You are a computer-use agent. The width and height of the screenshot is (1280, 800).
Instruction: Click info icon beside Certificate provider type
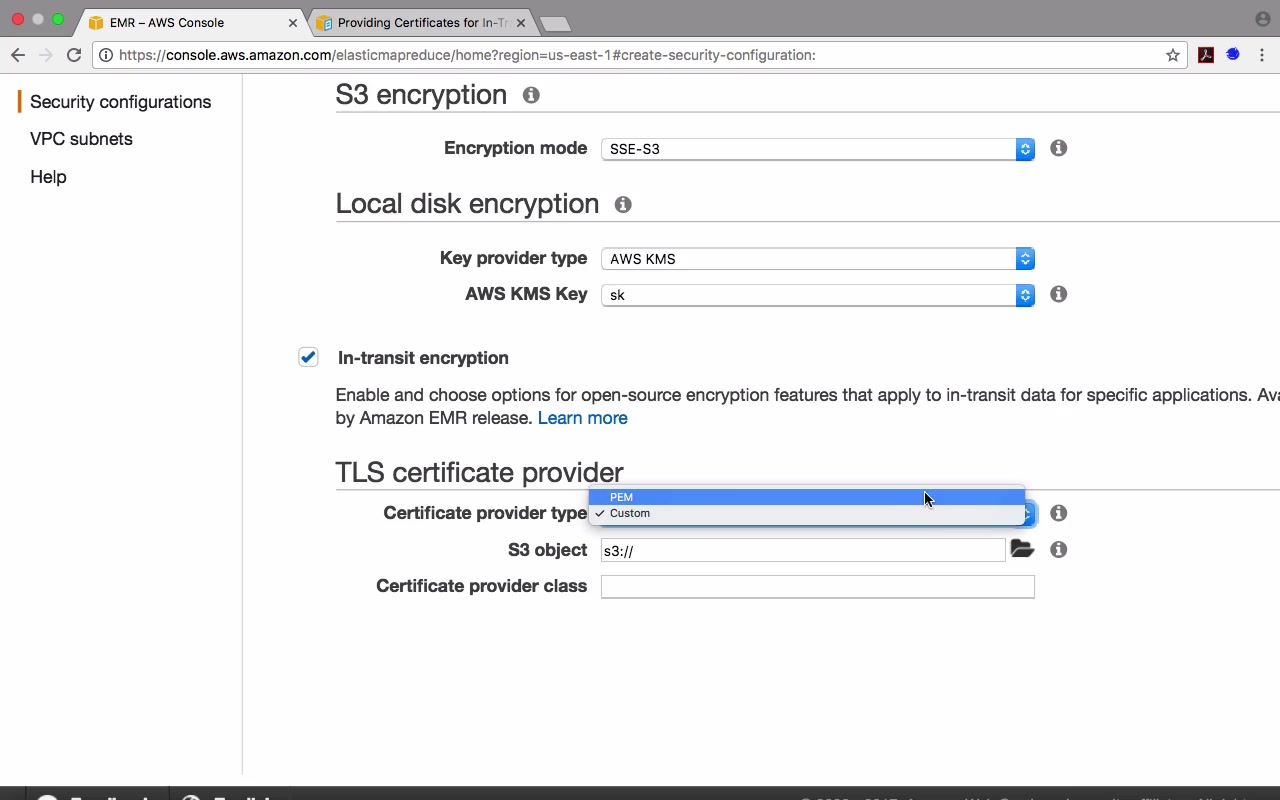(1058, 513)
